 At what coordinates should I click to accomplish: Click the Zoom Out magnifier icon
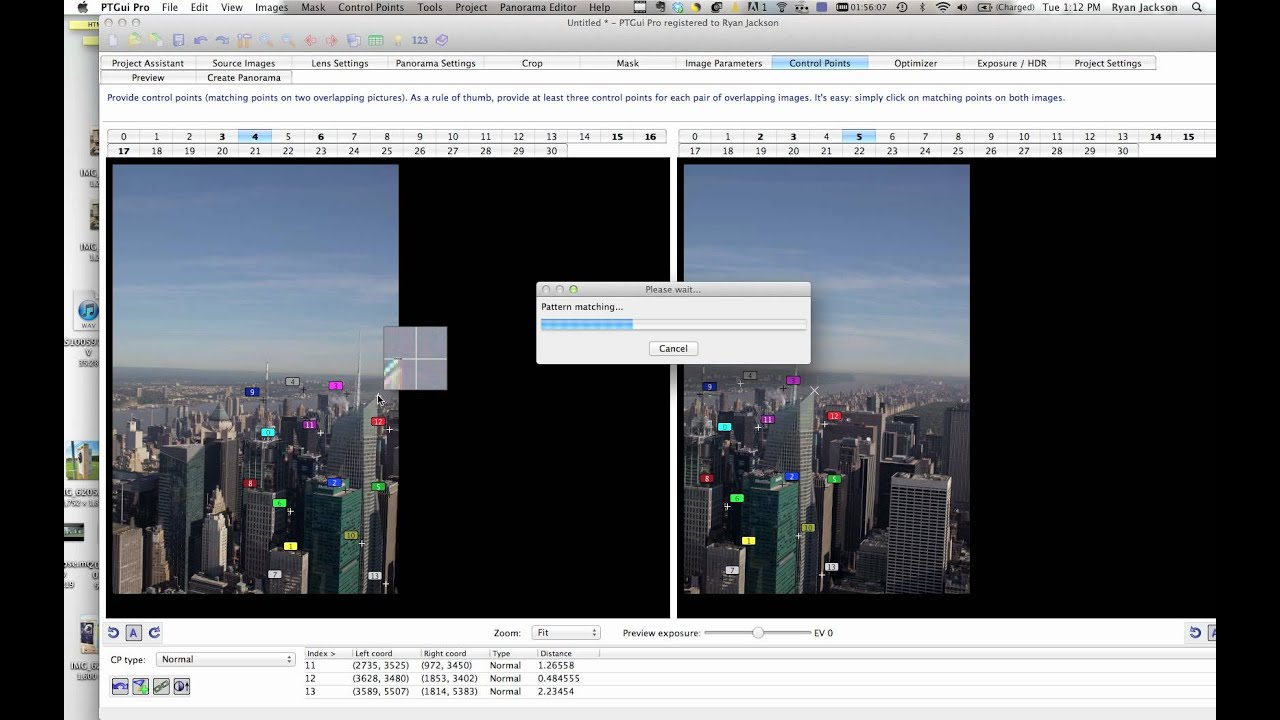[288, 40]
